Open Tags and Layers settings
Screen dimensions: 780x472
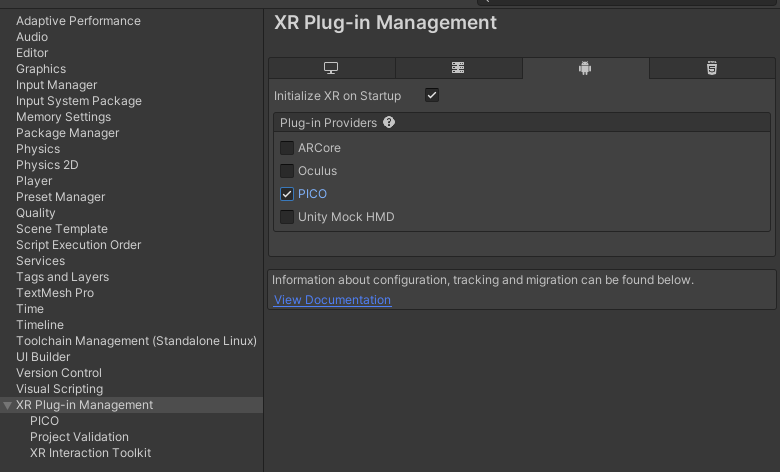click(62, 277)
